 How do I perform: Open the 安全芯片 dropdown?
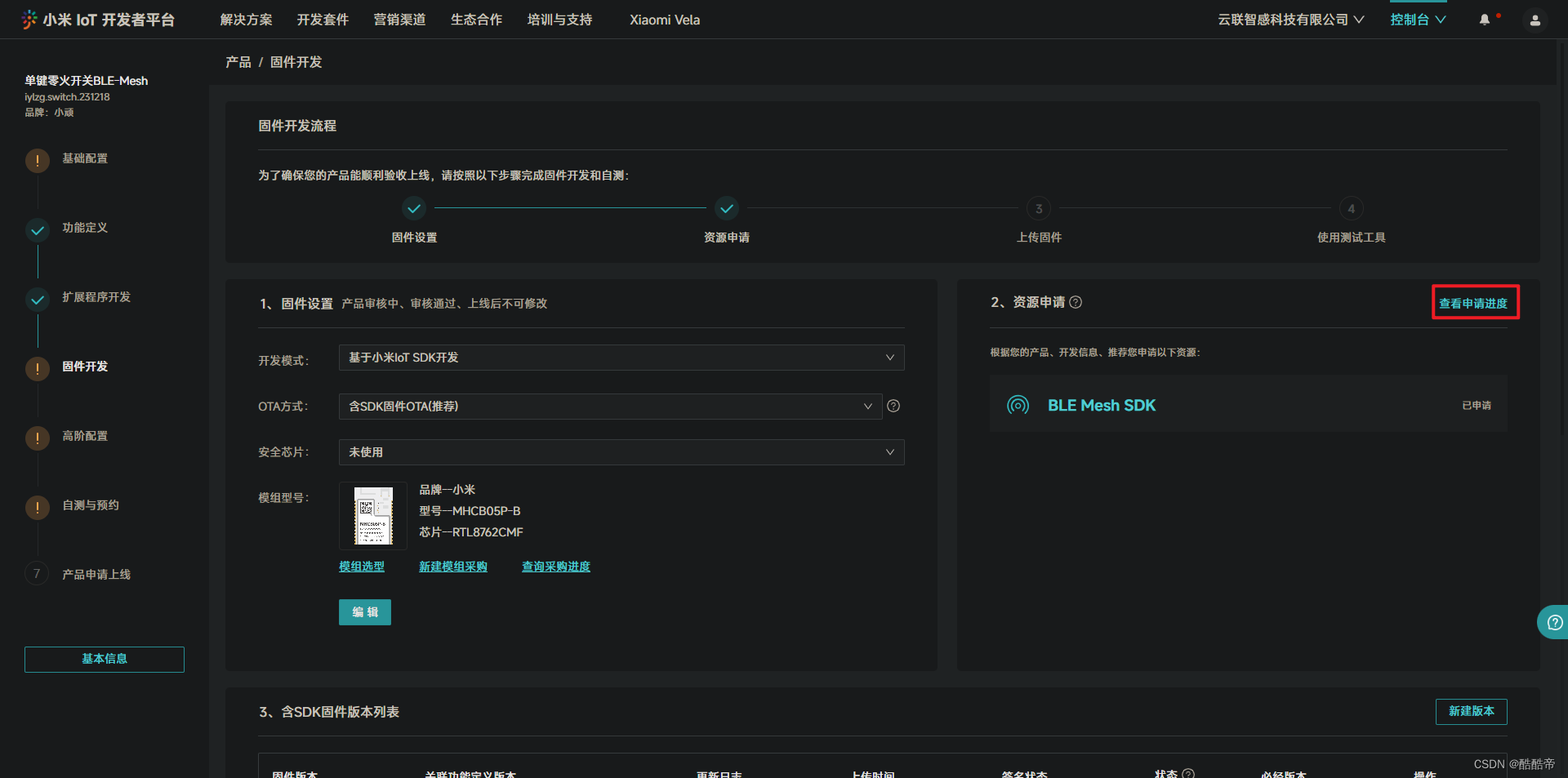click(621, 452)
